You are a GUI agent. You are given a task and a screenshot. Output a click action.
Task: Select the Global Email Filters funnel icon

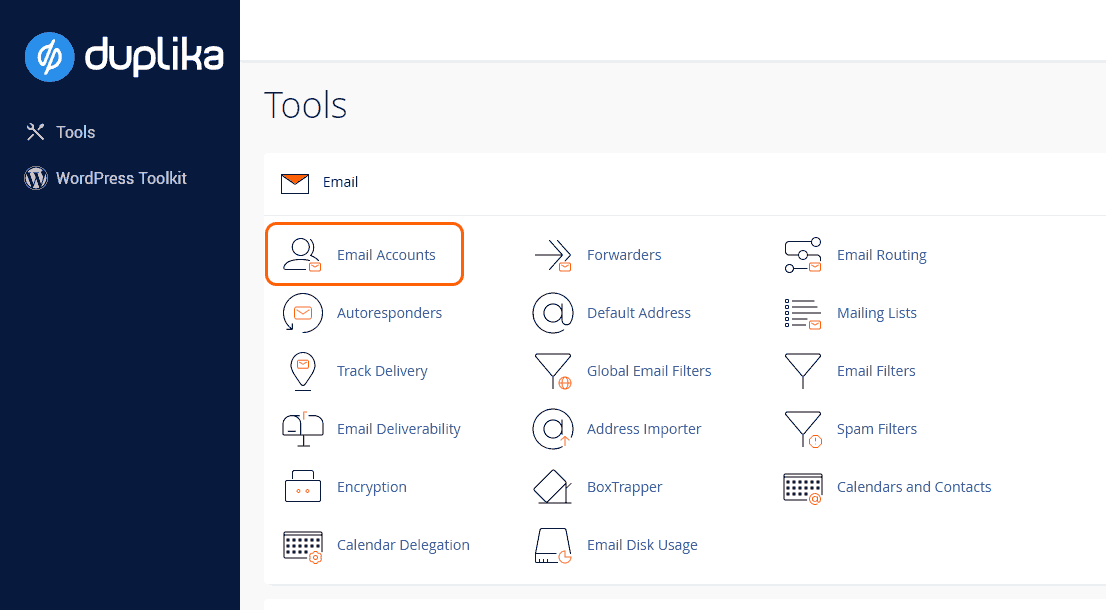point(552,371)
